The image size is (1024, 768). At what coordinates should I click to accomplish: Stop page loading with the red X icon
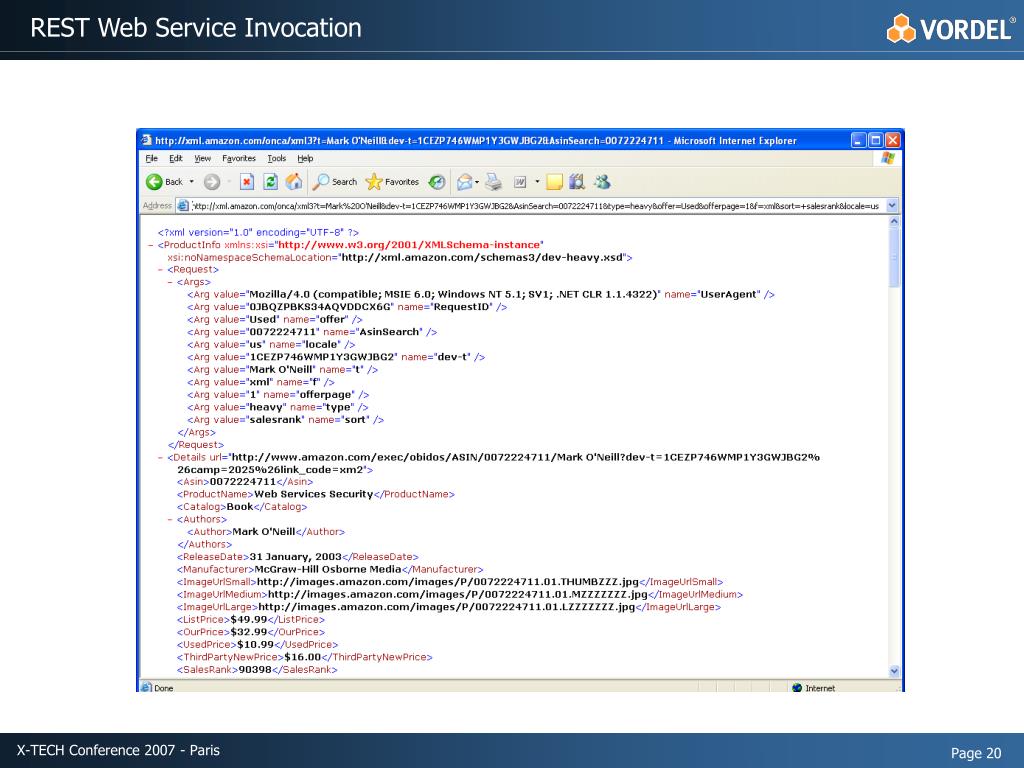point(247,182)
